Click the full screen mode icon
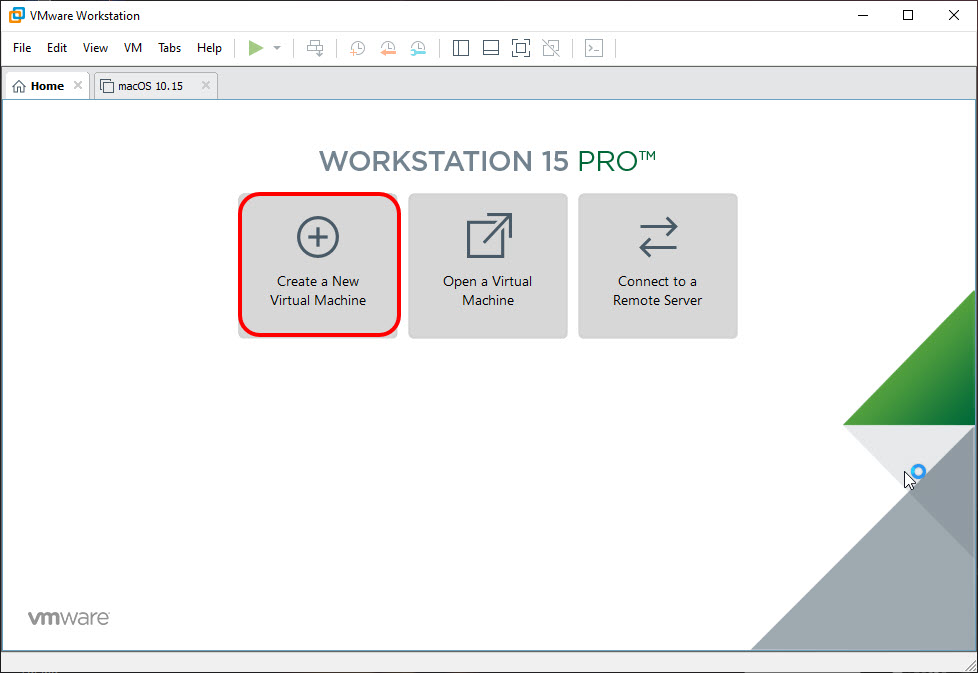This screenshot has width=978, height=673. pyautogui.click(x=521, y=48)
